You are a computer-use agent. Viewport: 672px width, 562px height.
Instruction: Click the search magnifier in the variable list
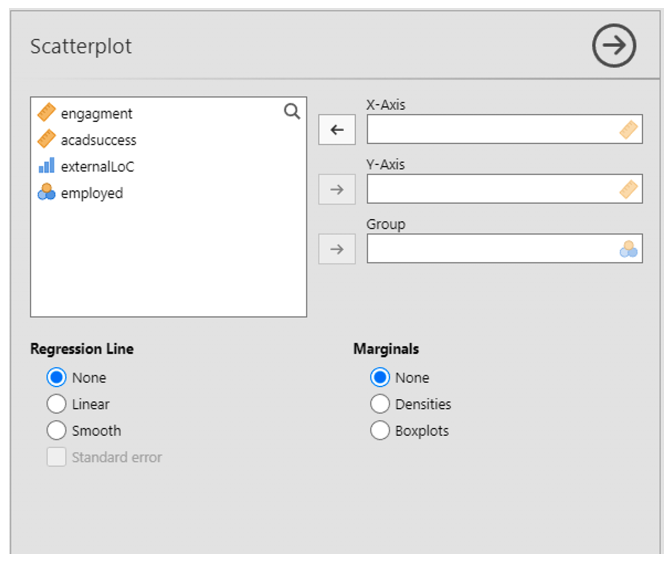(292, 112)
